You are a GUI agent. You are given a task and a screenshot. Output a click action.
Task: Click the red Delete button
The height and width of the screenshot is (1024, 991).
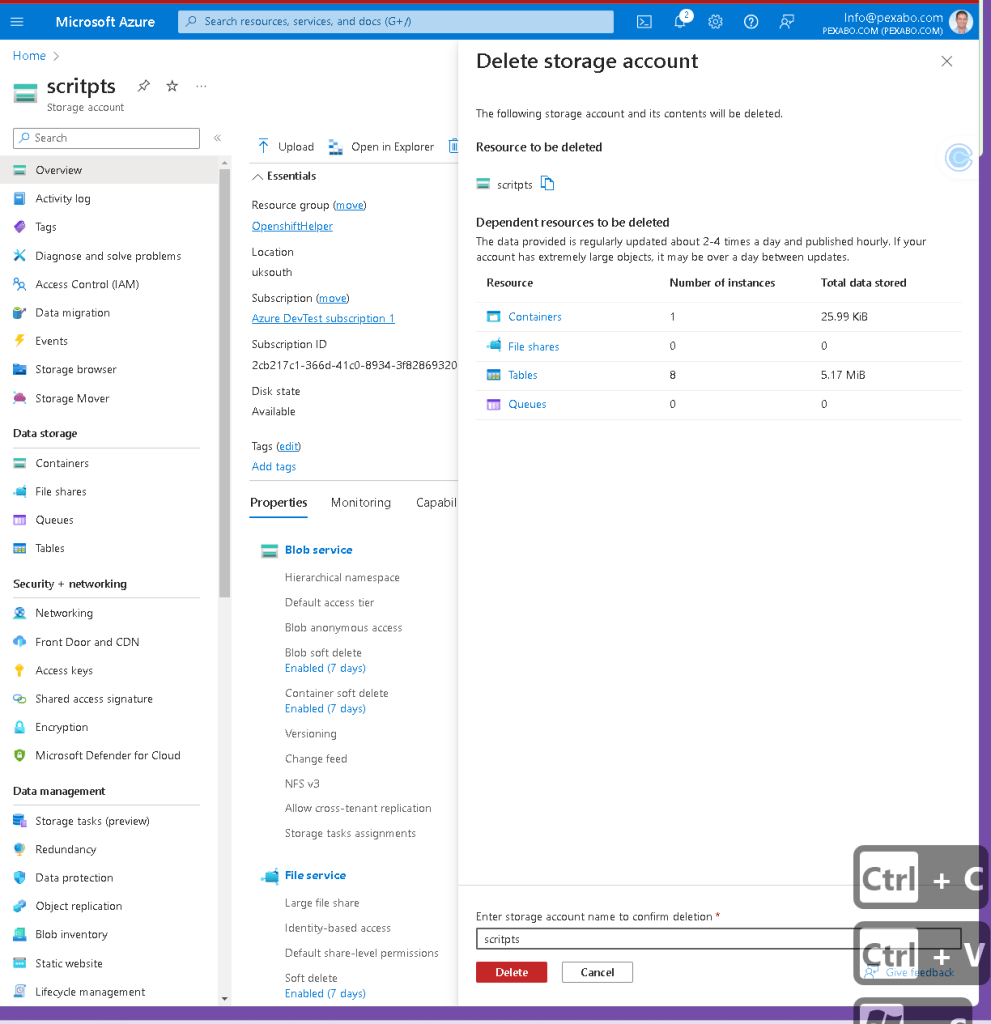[x=512, y=972]
